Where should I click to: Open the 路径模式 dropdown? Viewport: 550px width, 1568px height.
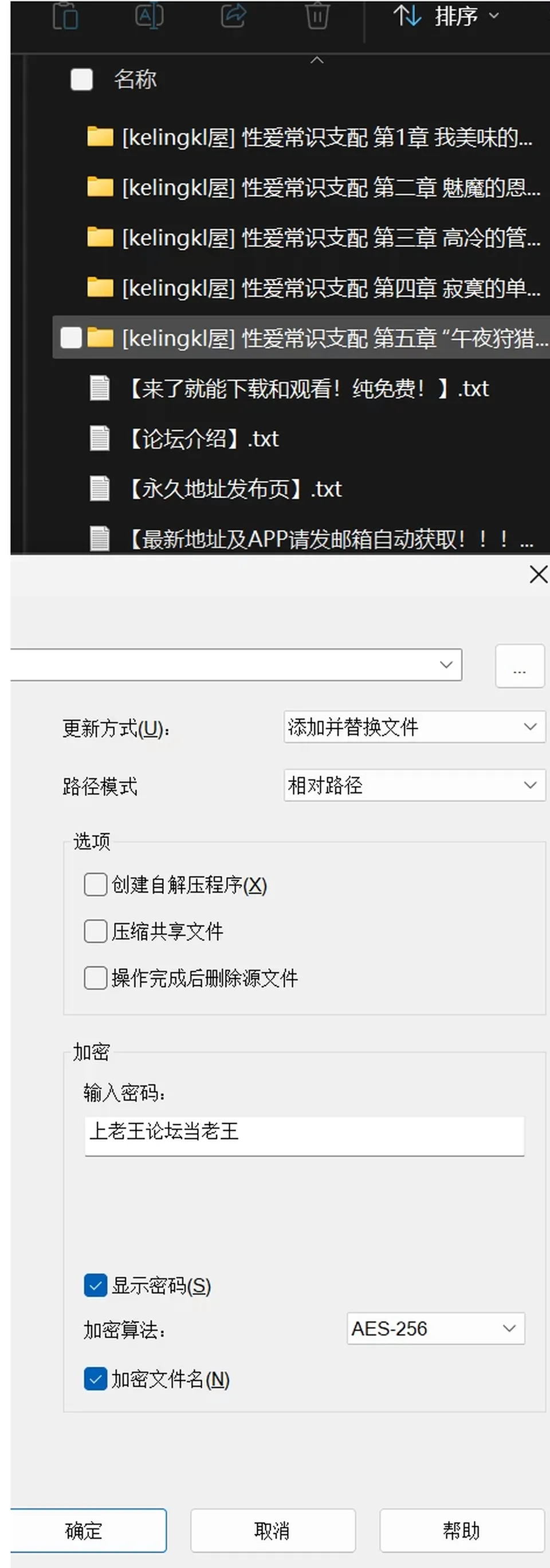click(x=414, y=785)
